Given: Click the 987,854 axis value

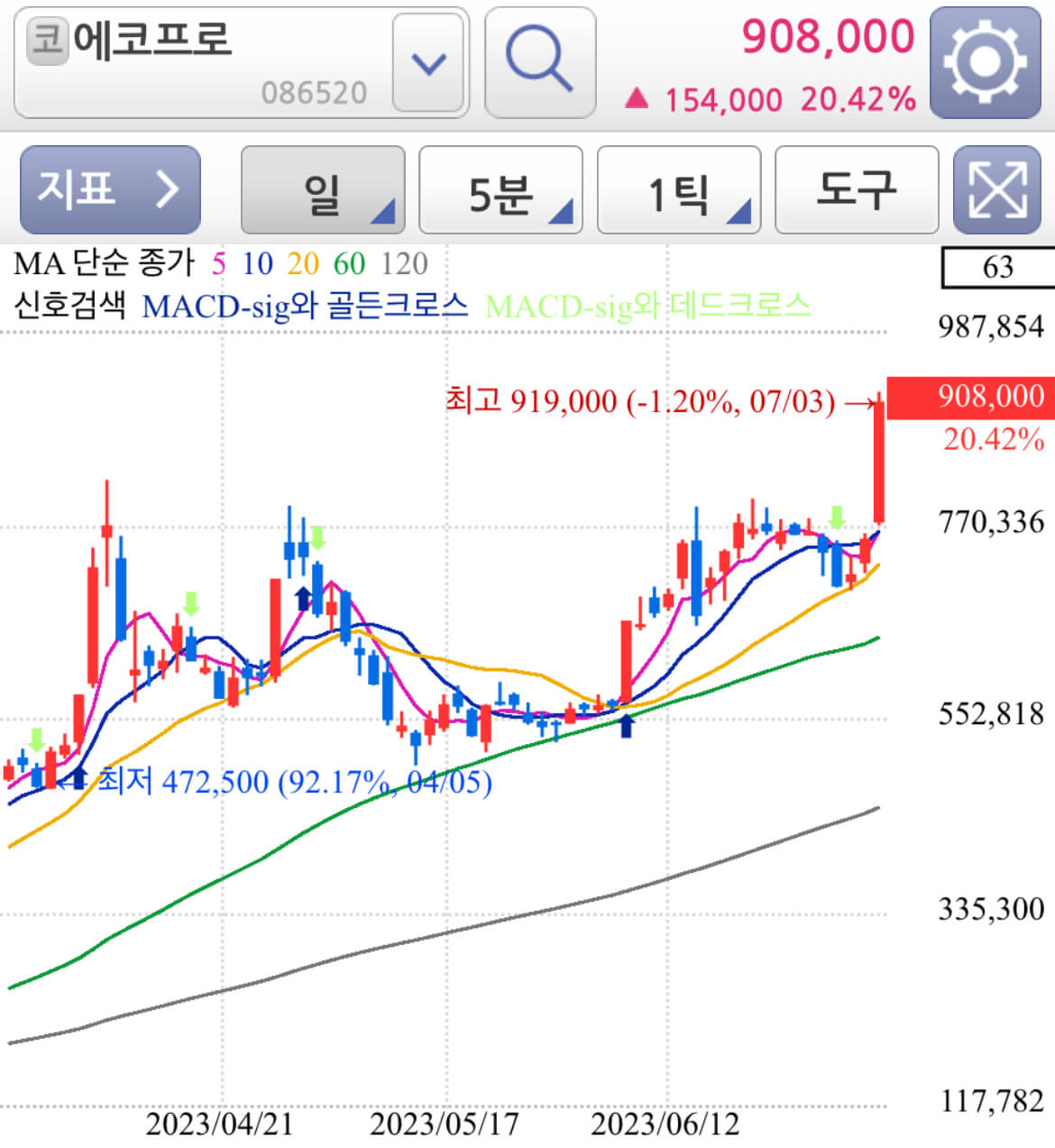Looking at the screenshot, I should (991, 326).
